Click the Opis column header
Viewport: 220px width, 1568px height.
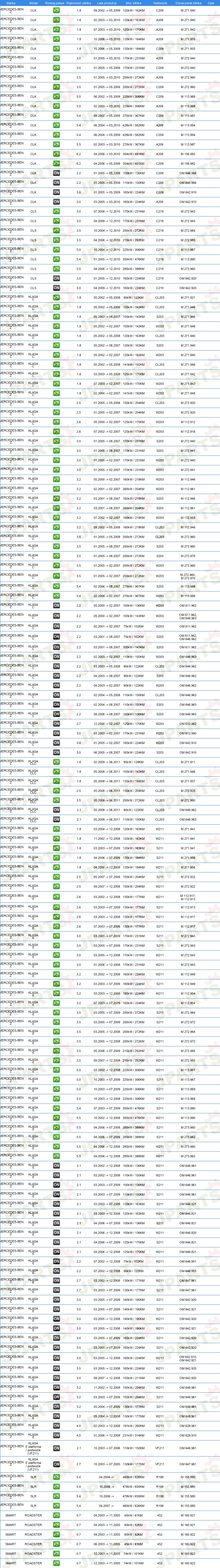[212, 3]
